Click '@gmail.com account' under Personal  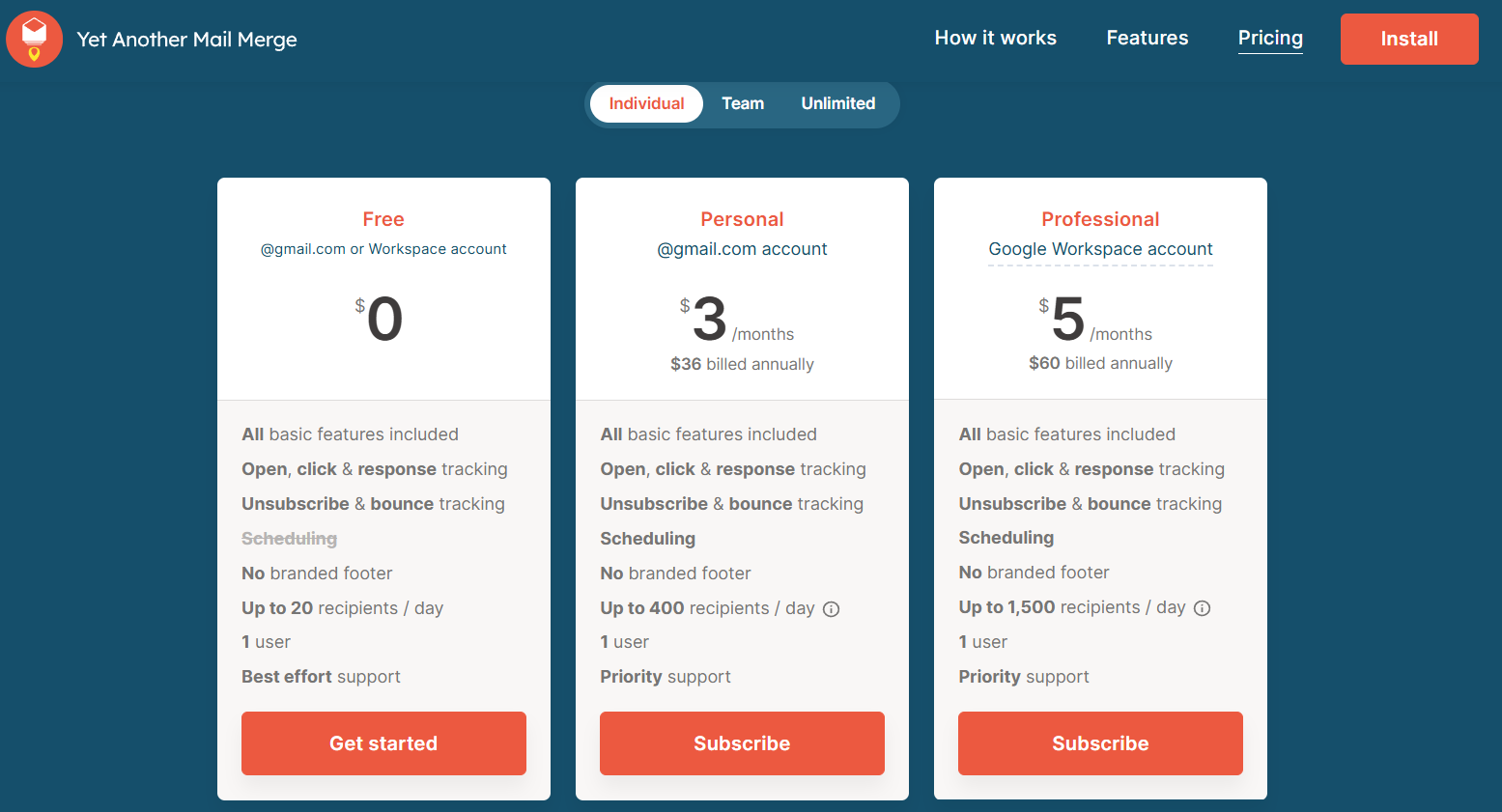coord(742,249)
